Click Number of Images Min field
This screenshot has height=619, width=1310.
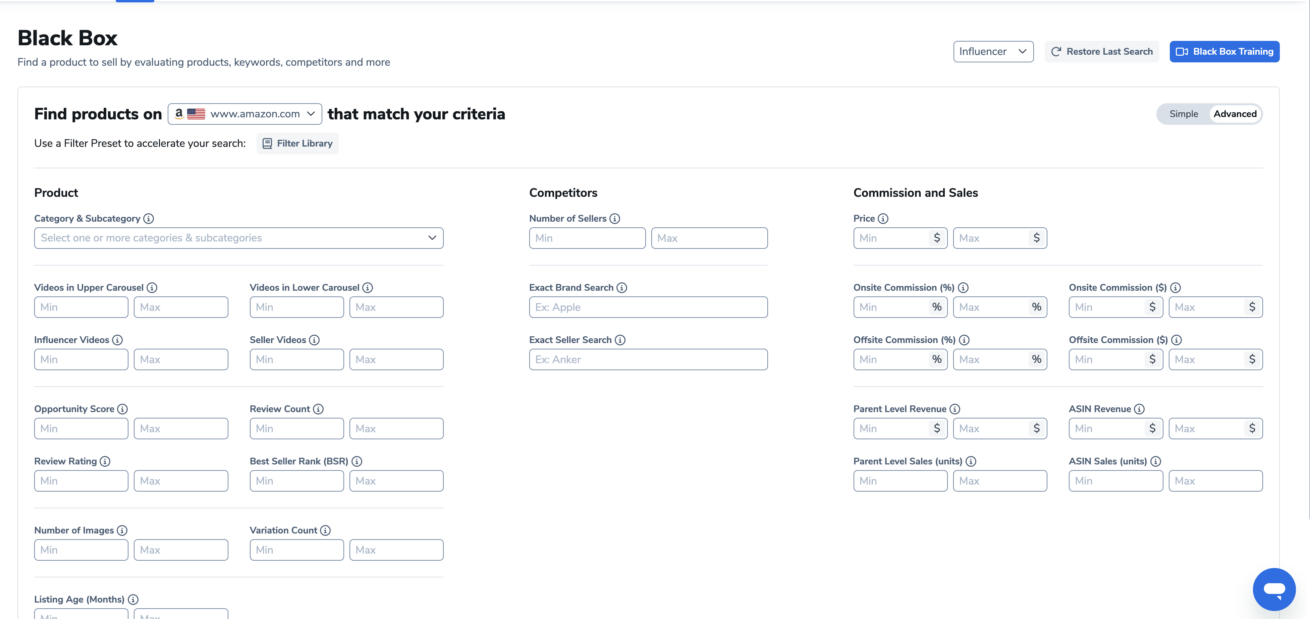click(81, 550)
